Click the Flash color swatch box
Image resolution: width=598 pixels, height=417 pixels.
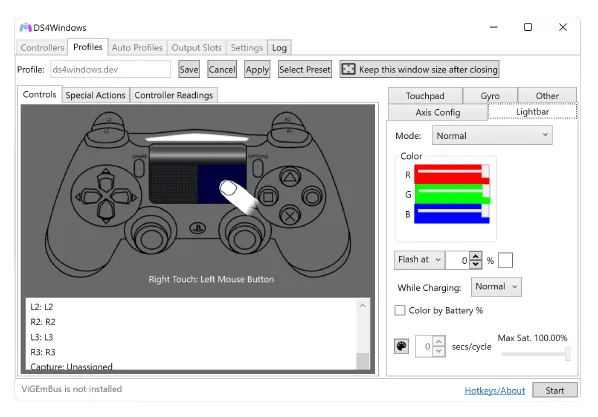click(x=505, y=260)
